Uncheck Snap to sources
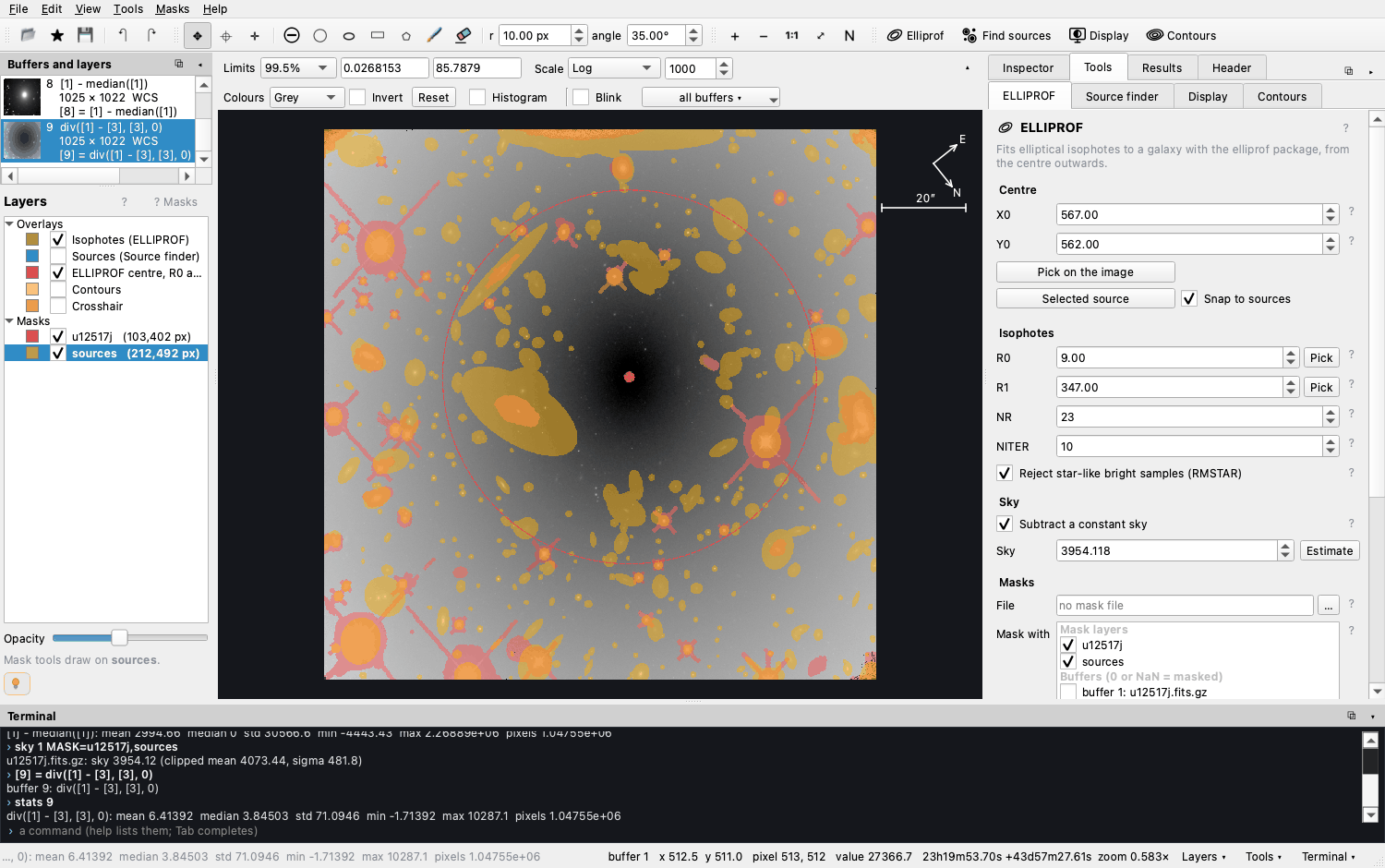The height and width of the screenshot is (868, 1385). (1189, 298)
